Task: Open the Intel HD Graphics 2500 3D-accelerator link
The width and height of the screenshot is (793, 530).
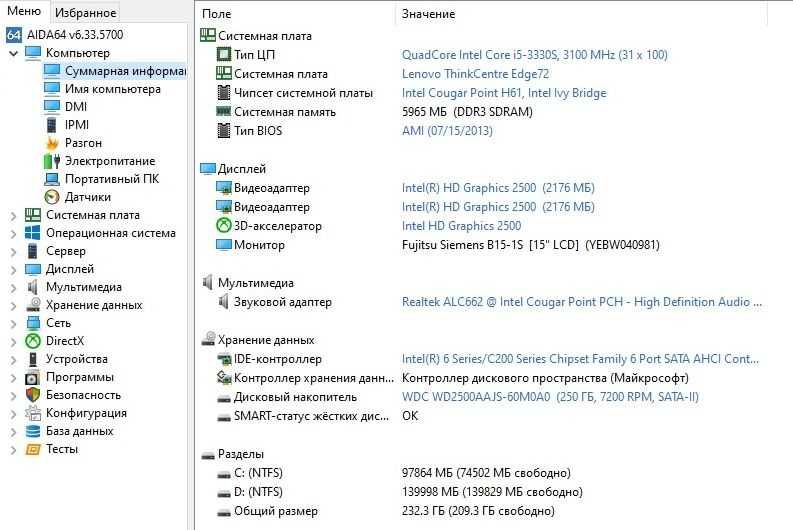Action: click(x=461, y=226)
